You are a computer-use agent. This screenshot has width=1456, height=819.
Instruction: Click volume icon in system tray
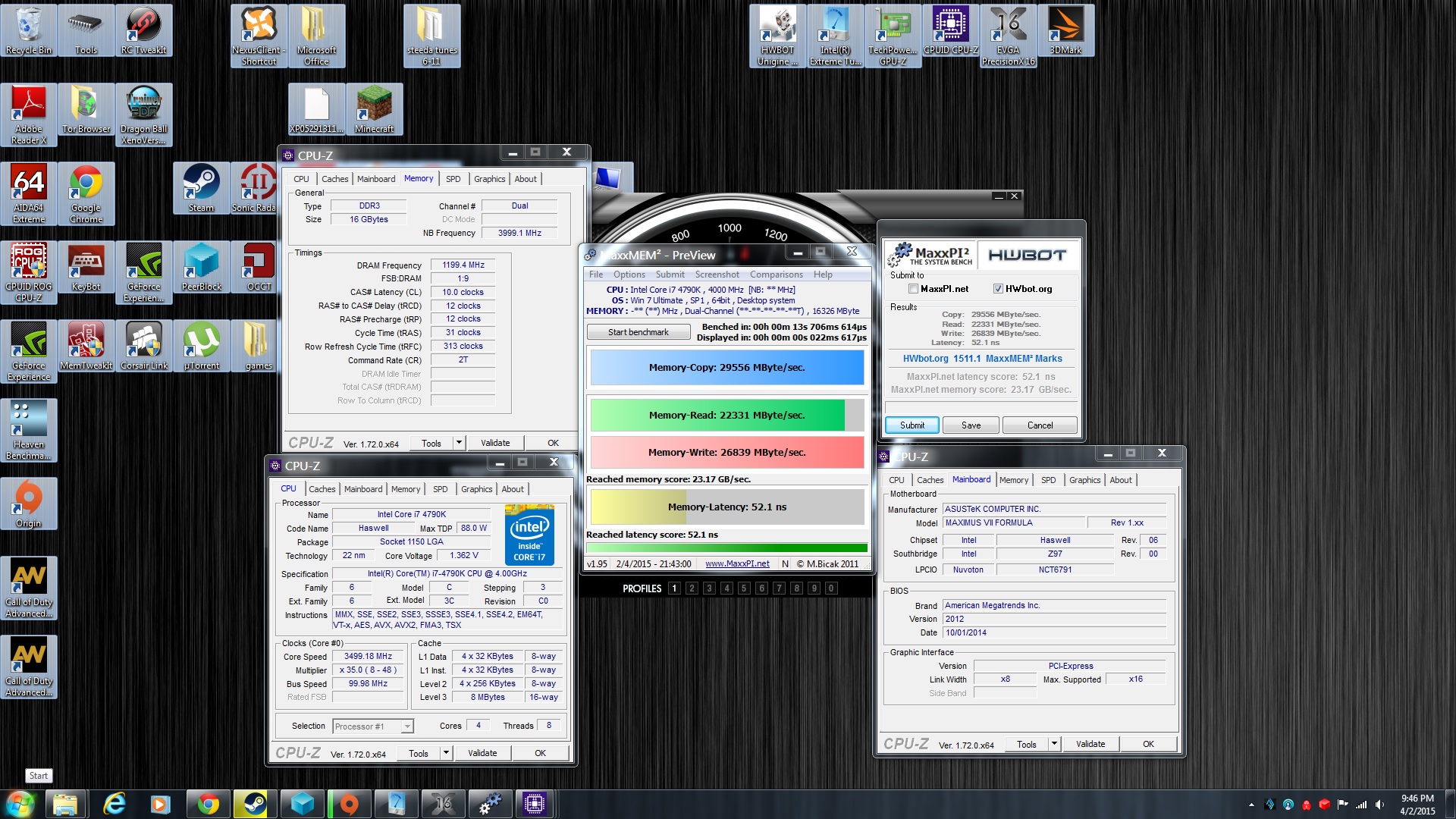[x=1379, y=805]
